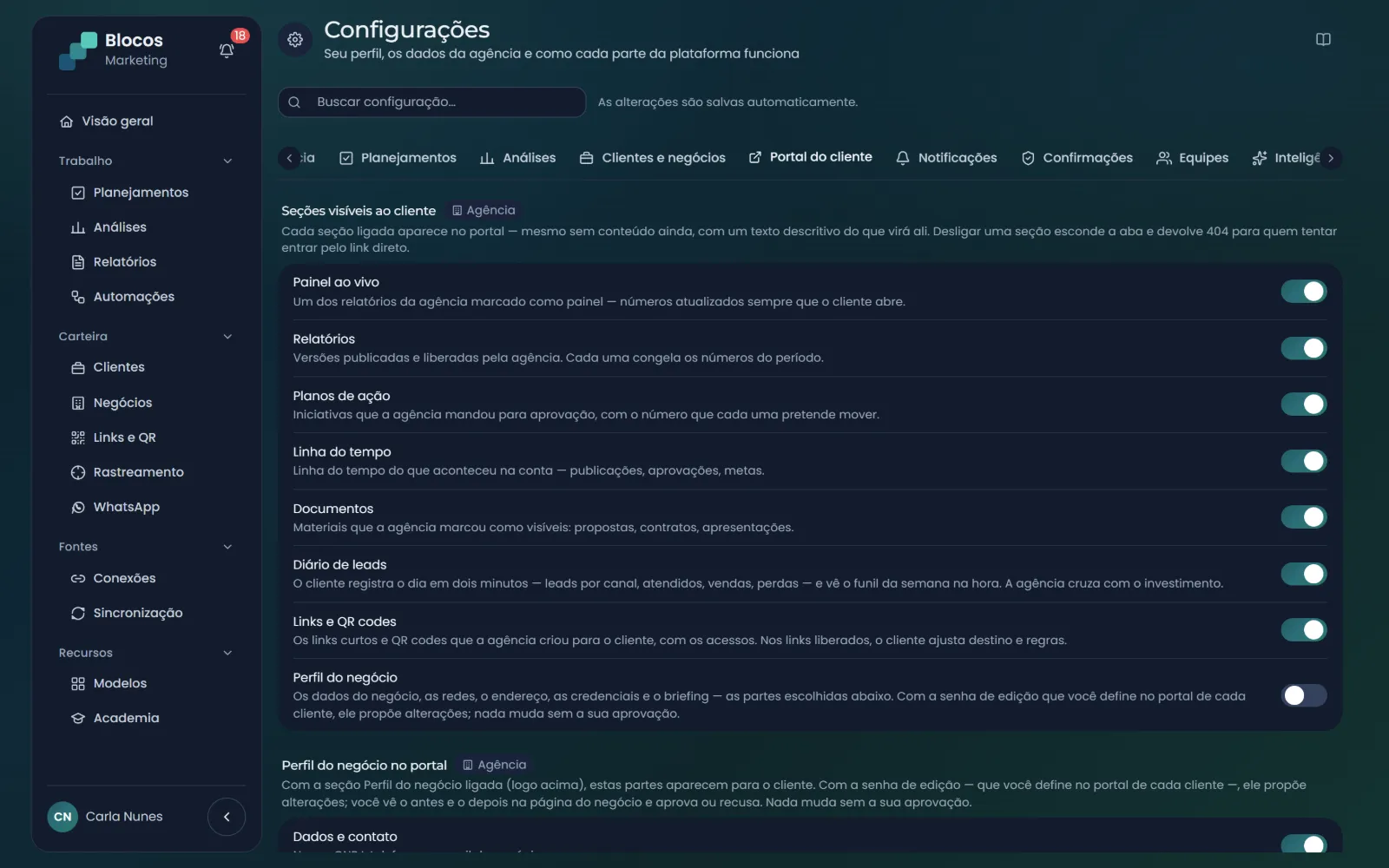Toggle Planos de ação visibility

pyautogui.click(x=1304, y=404)
